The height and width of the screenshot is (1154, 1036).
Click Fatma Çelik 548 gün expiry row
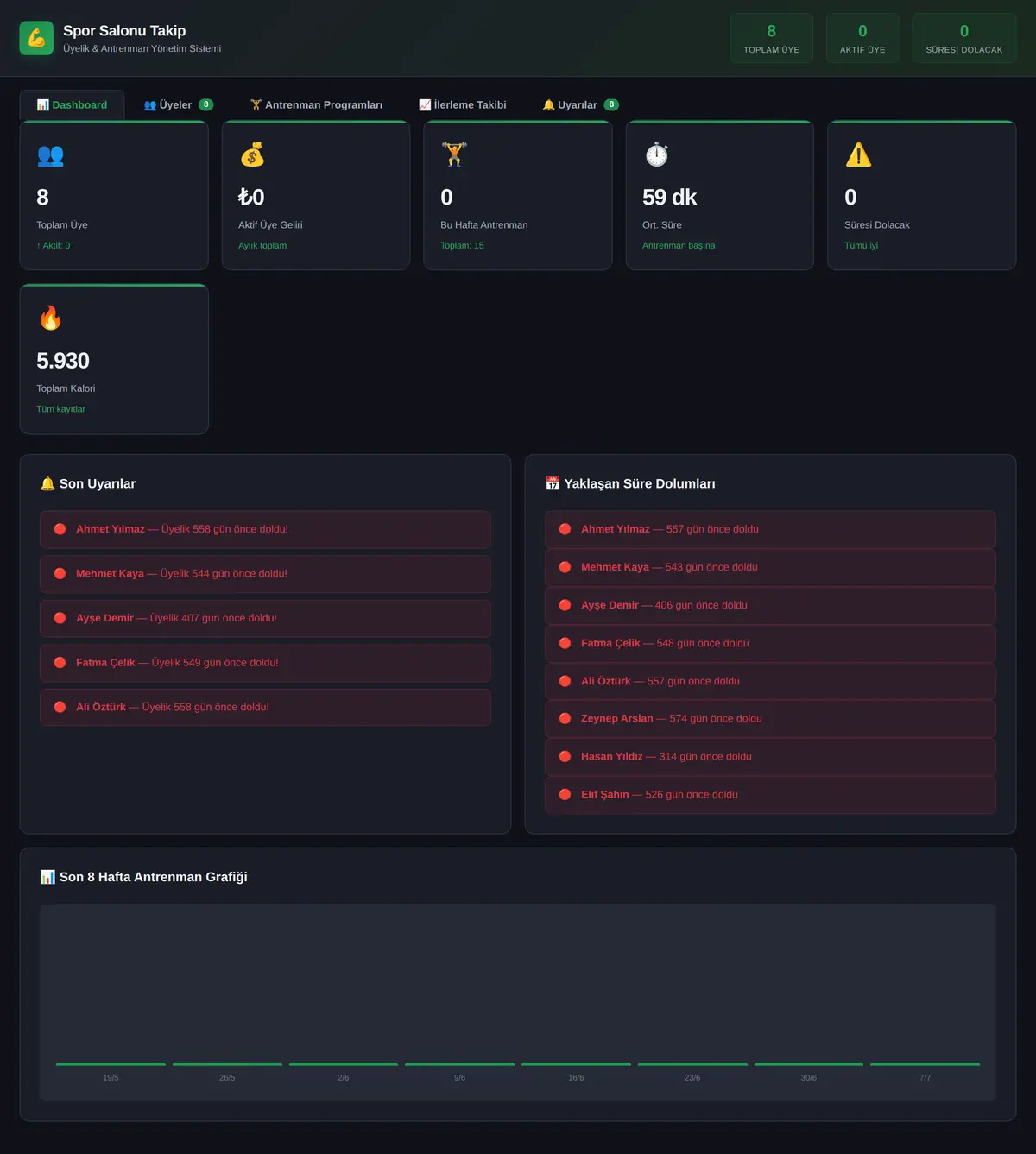click(770, 643)
